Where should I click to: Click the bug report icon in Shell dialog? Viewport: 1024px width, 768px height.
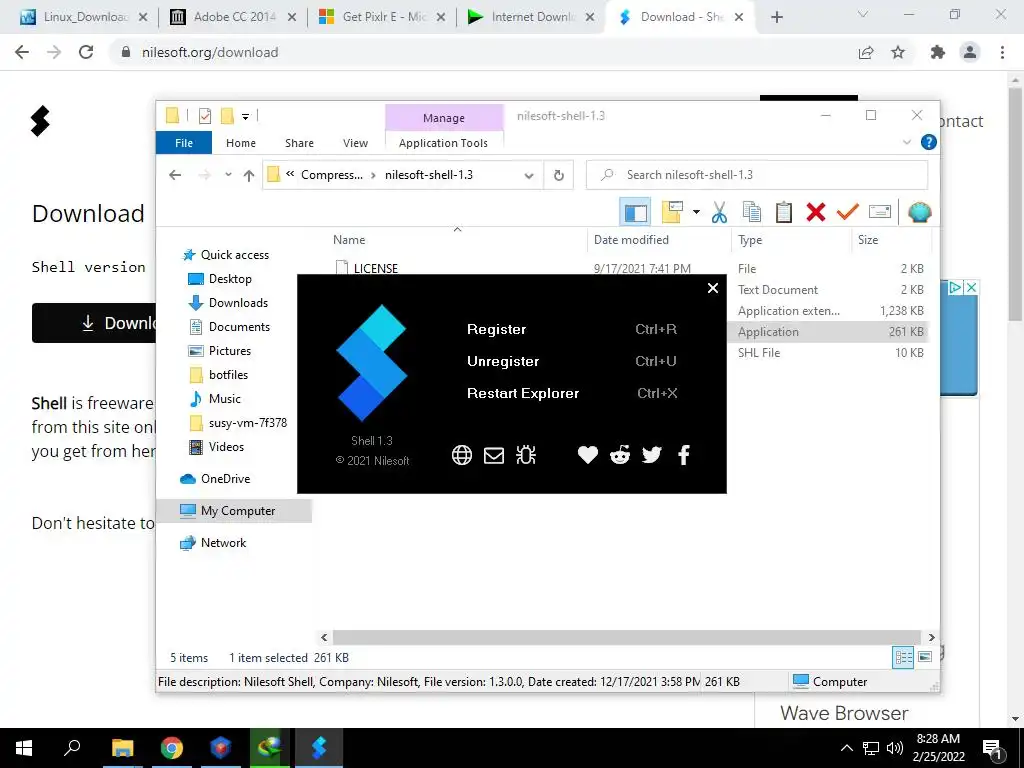pyautogui.click(x=526, y=455)
